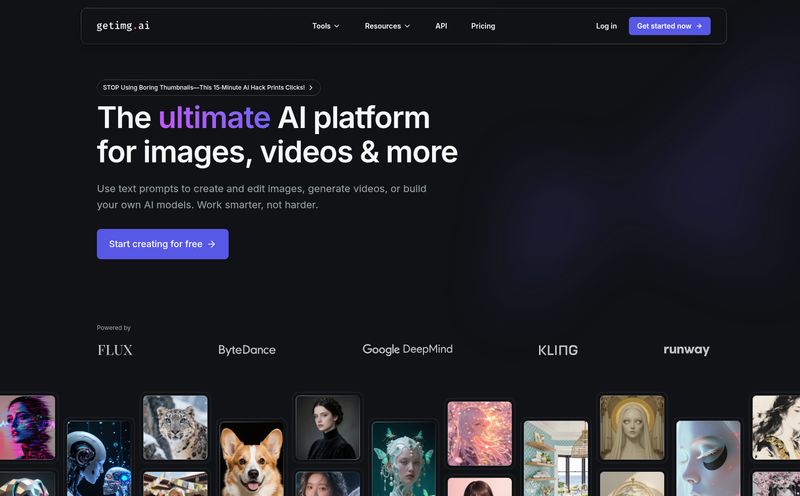
Task: Open the pink glowing swirl hair thumbnail
Action: (x=480, y=433)
